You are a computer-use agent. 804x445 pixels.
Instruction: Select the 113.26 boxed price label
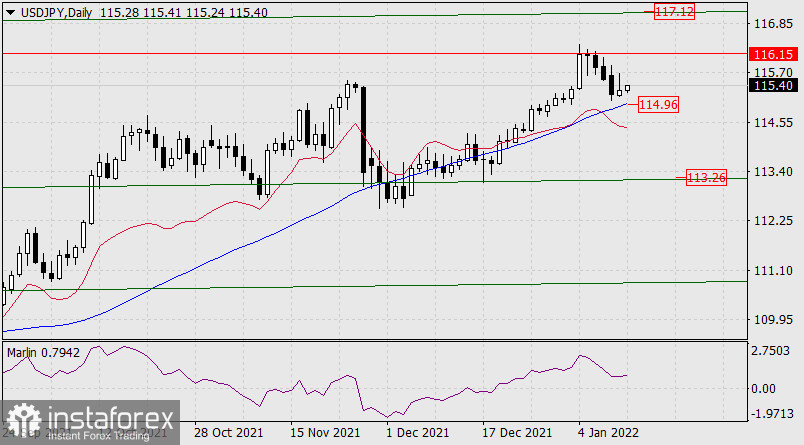[706, 178]
